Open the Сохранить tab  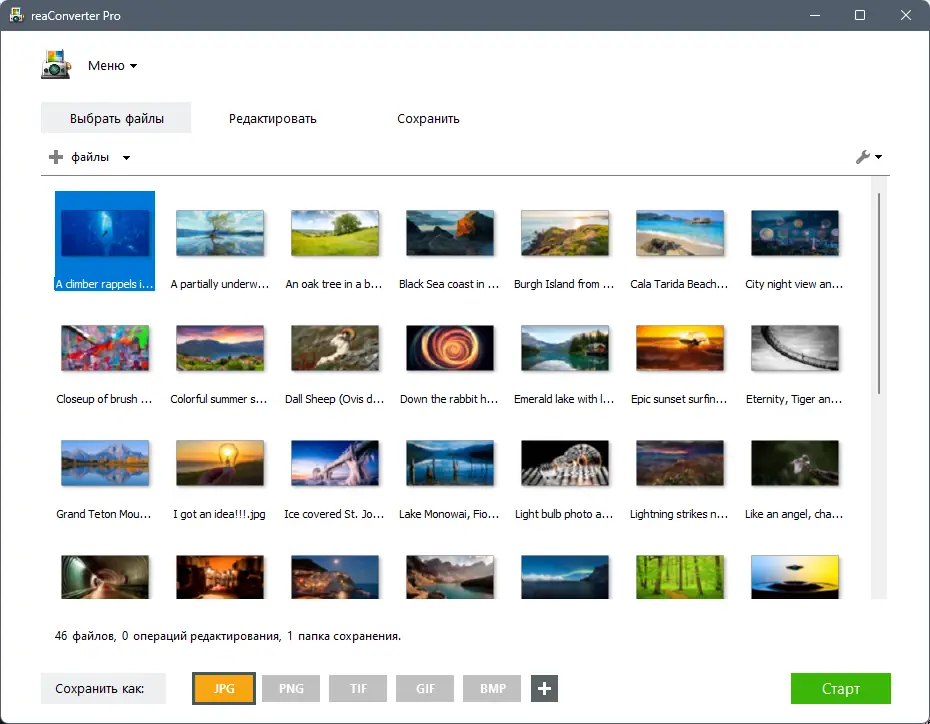click(428, 118)
